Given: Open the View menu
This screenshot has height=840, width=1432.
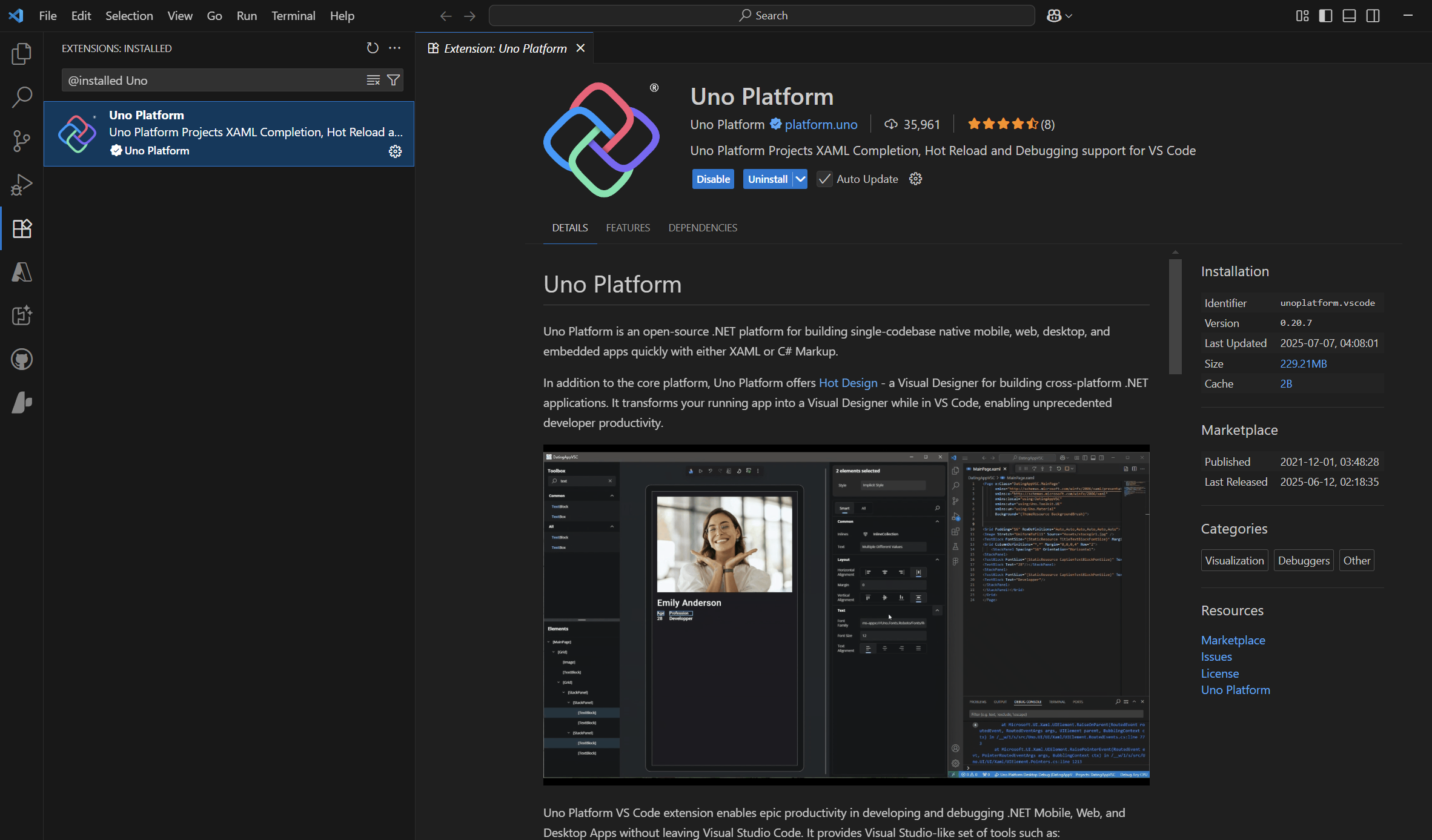Looking at the screenshot, I should click(180, 16).
